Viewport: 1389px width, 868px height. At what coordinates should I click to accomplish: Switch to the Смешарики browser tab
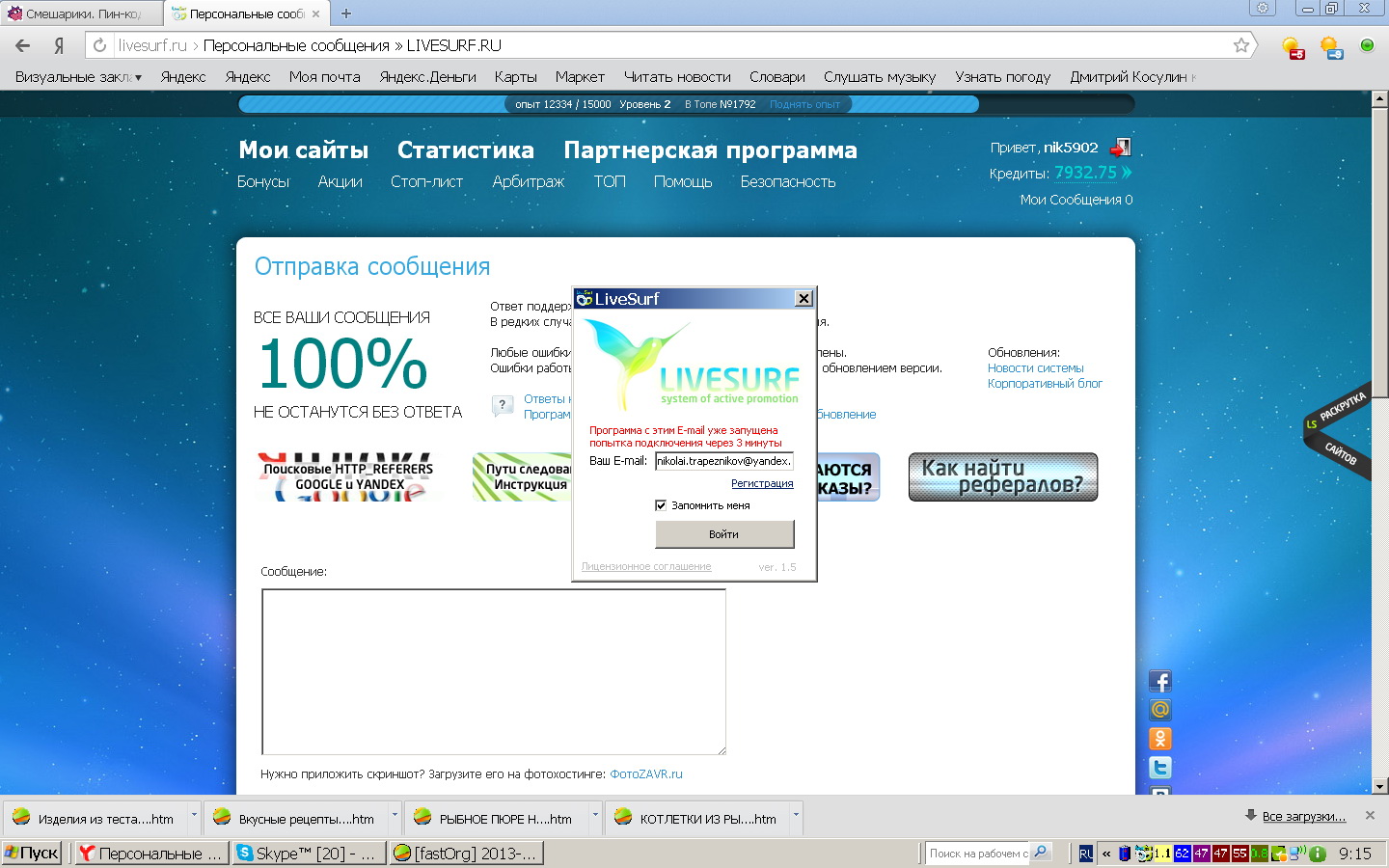click(81, 14)
